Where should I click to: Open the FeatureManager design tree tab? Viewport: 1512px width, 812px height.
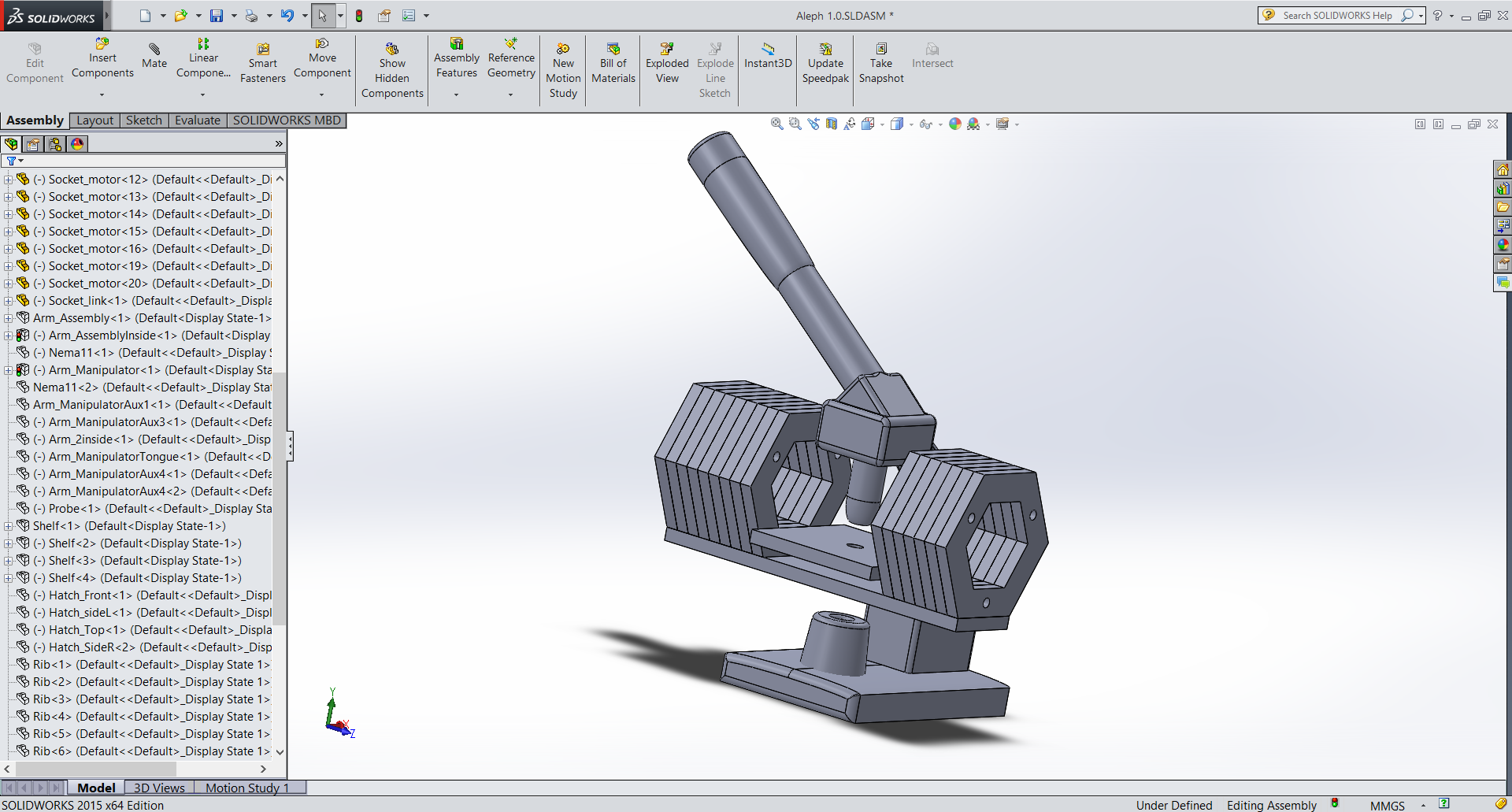[x=11, y=144]
